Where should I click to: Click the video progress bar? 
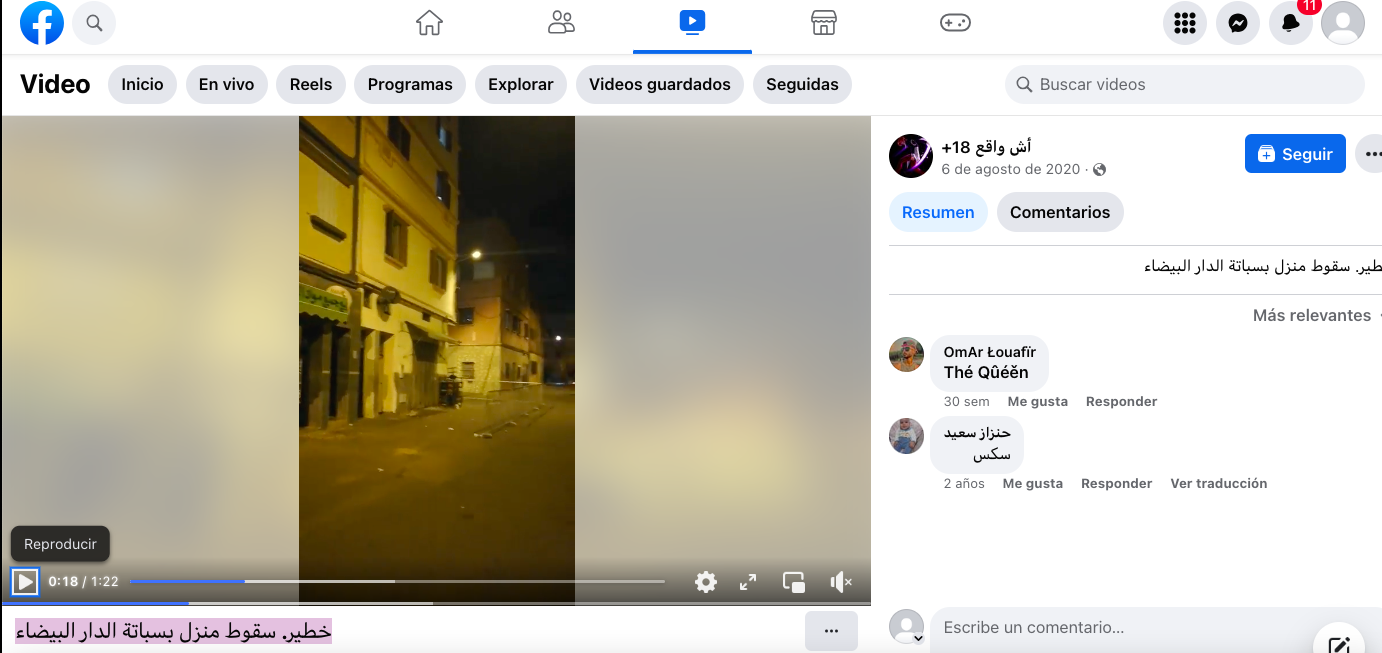pyautogui.click(x=397, y=581)
